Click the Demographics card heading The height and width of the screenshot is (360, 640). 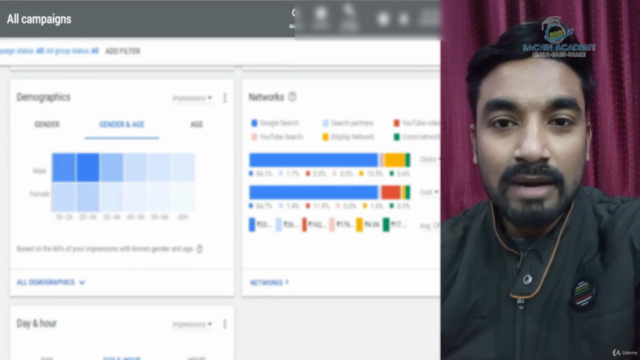43,97
